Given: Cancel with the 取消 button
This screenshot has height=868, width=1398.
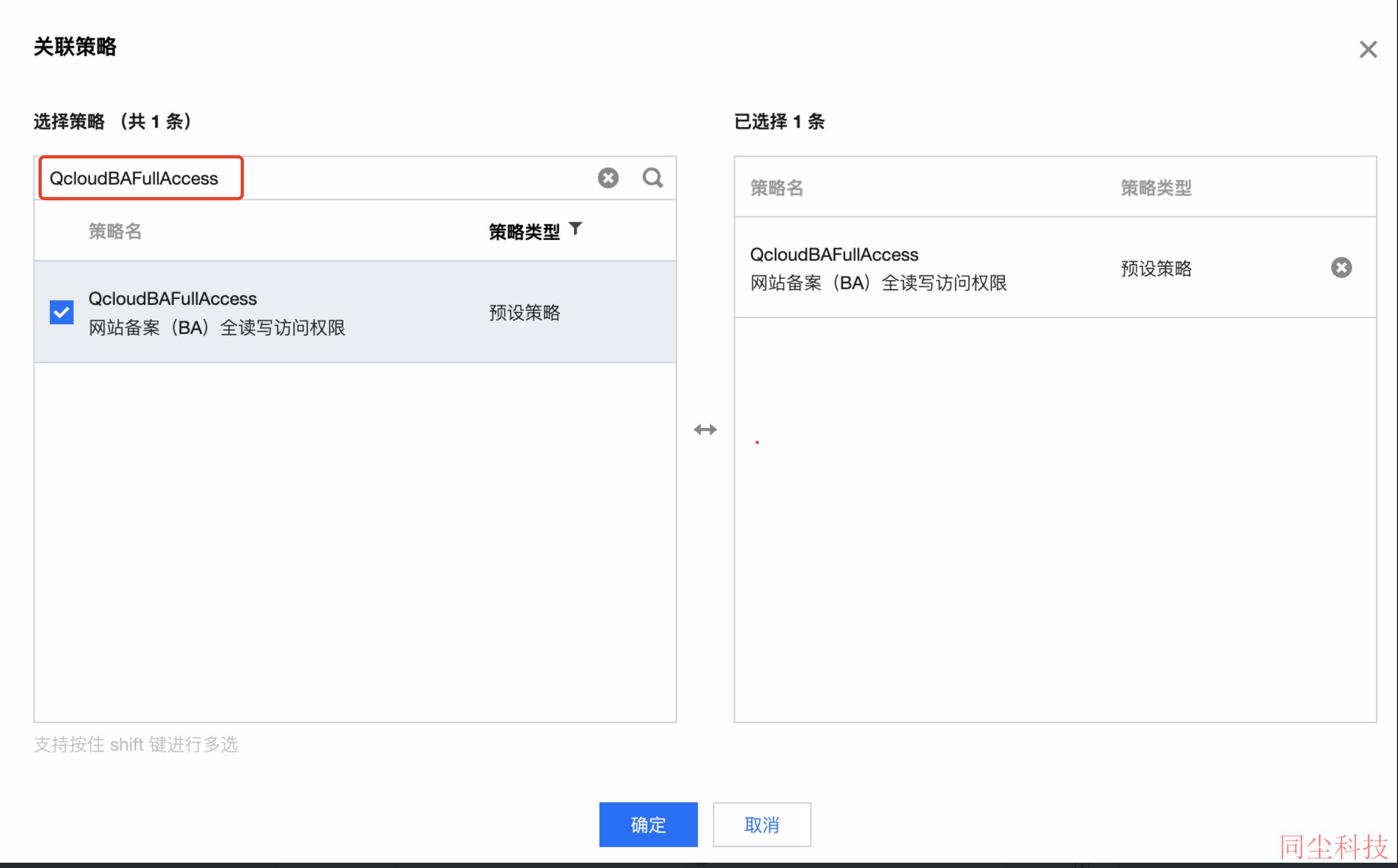Looking at the screenshot, I should click(761, 824).
